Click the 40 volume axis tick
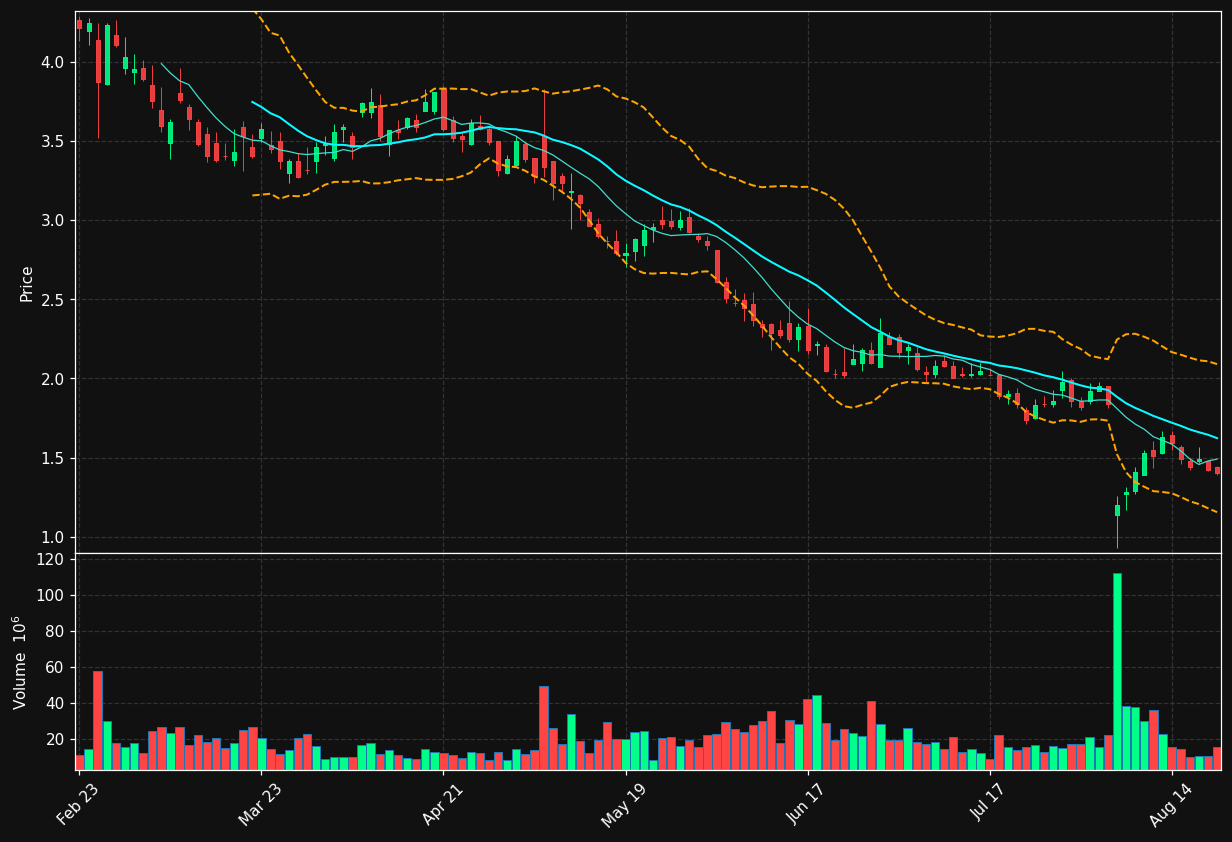 click(54, 704)
